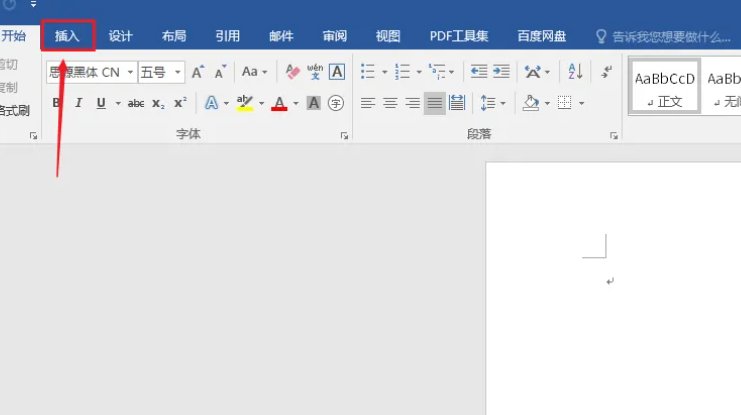The height and width of the screenshot is (415, 741).
Task: Open the 视图 tab
Action: [x=388, y=36]
